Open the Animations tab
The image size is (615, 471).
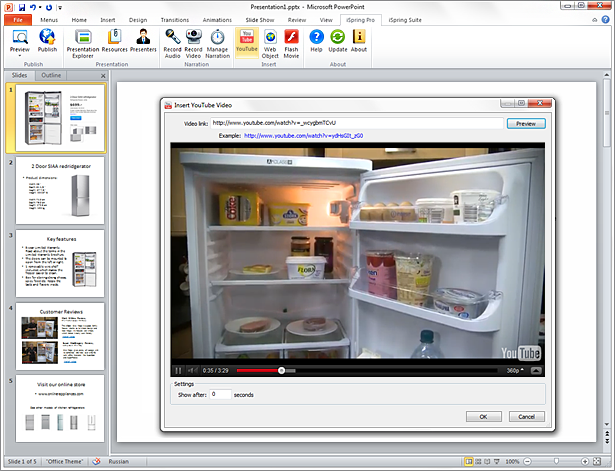point(217,20)
